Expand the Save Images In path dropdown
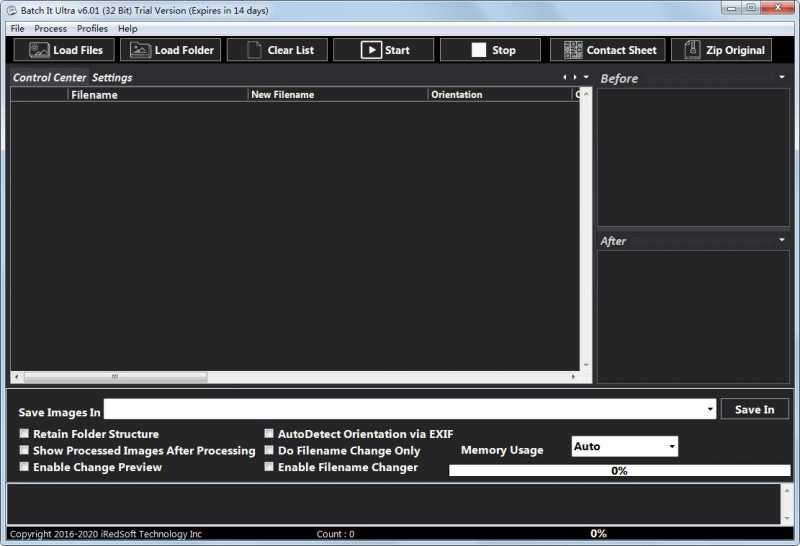This screenshot has width=800, height=546. [x=710, y=410]
